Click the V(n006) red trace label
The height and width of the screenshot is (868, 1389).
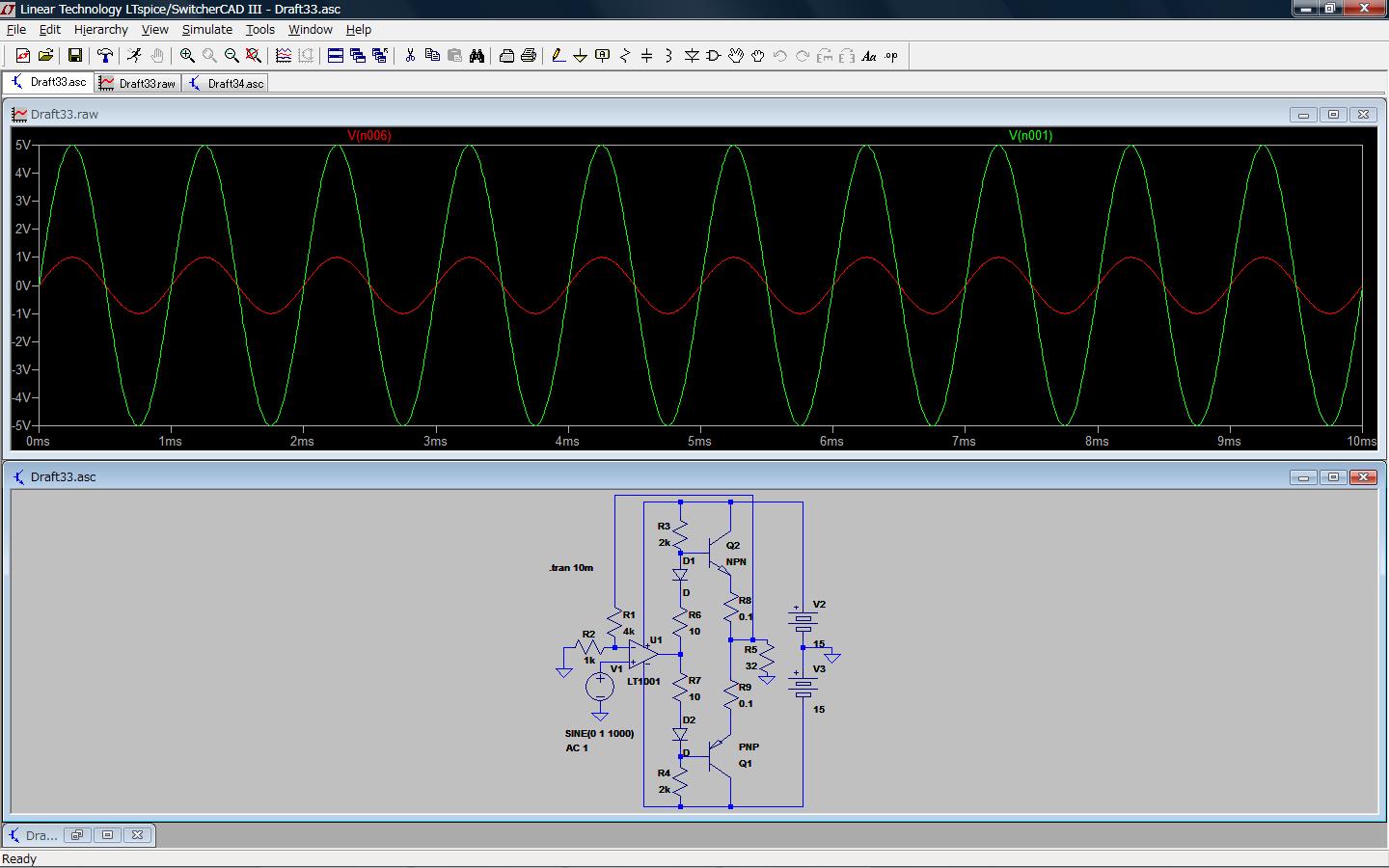[x=369, y=136]
